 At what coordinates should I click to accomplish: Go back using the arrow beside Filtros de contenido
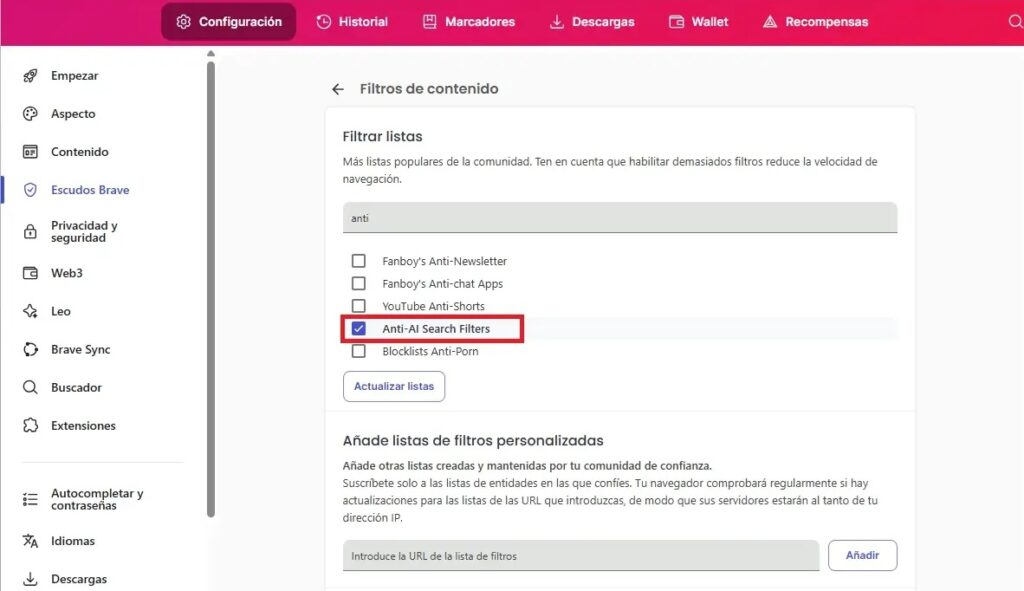pyautogui.click(x=338, y=89)
